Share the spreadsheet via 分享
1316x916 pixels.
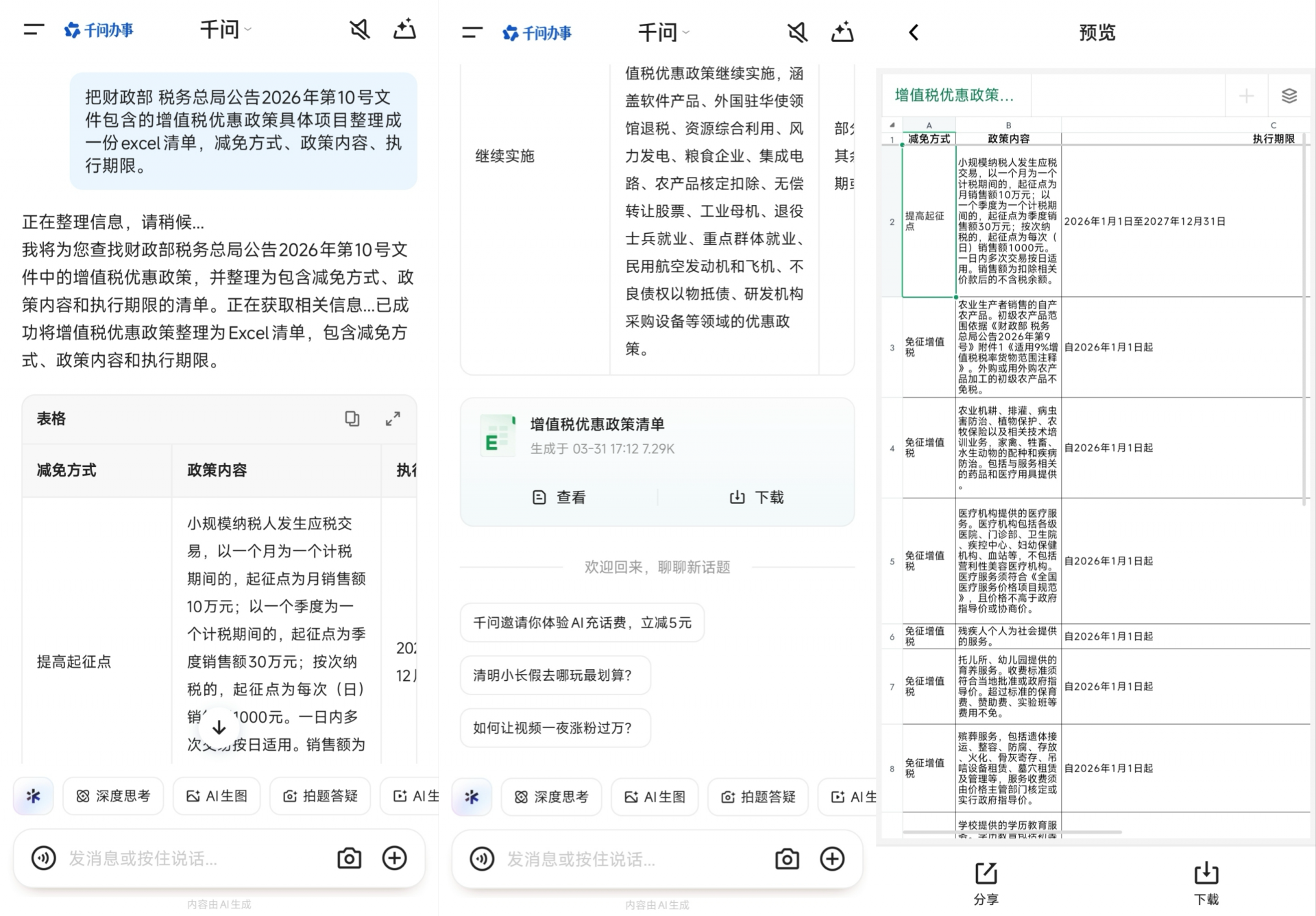coord(986,883)
